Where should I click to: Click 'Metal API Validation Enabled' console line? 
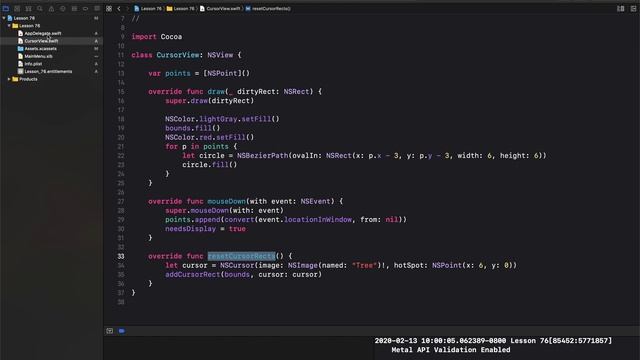click(451, 350)
